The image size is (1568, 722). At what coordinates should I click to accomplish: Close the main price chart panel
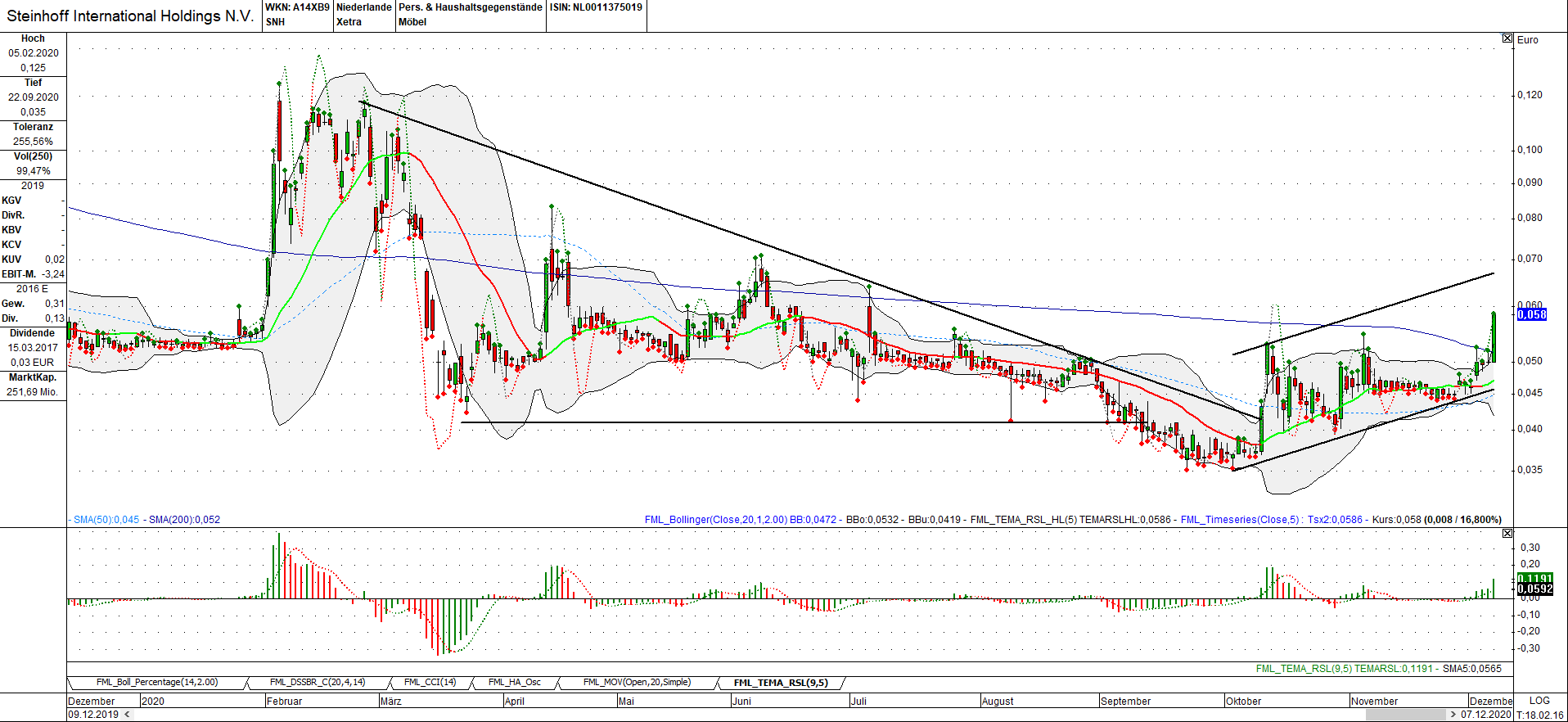1507,38
